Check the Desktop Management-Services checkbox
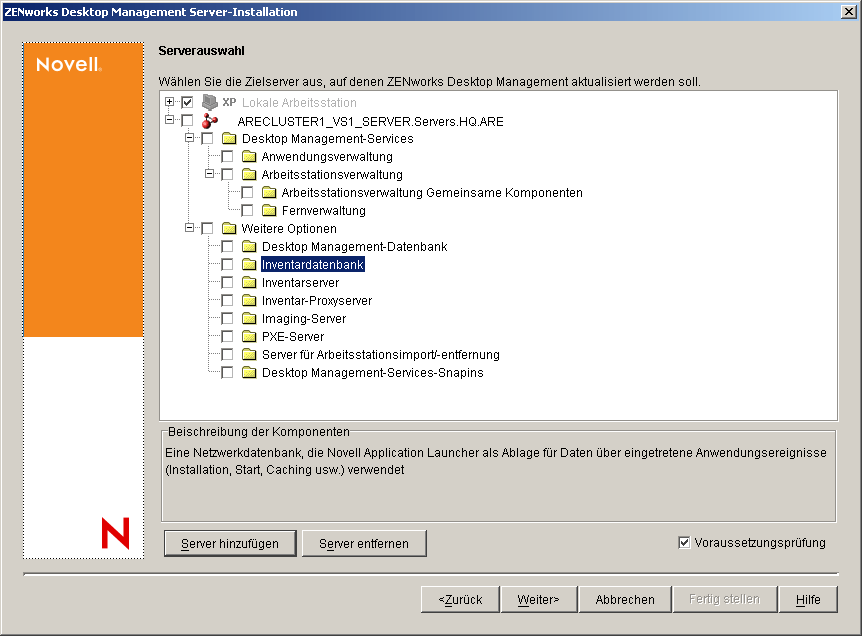This screenshot has height=636, width=862. tap(207, 139)
